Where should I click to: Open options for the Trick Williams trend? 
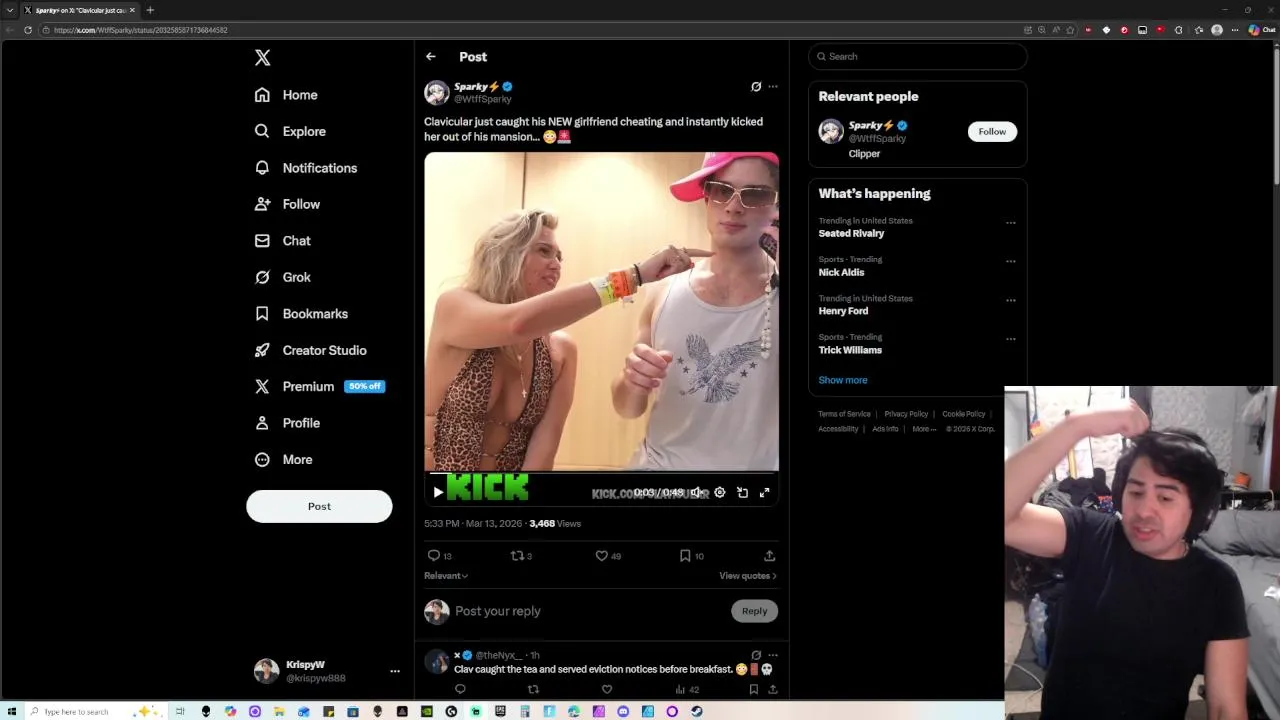pyautogui.click(x=1011, y=339)
